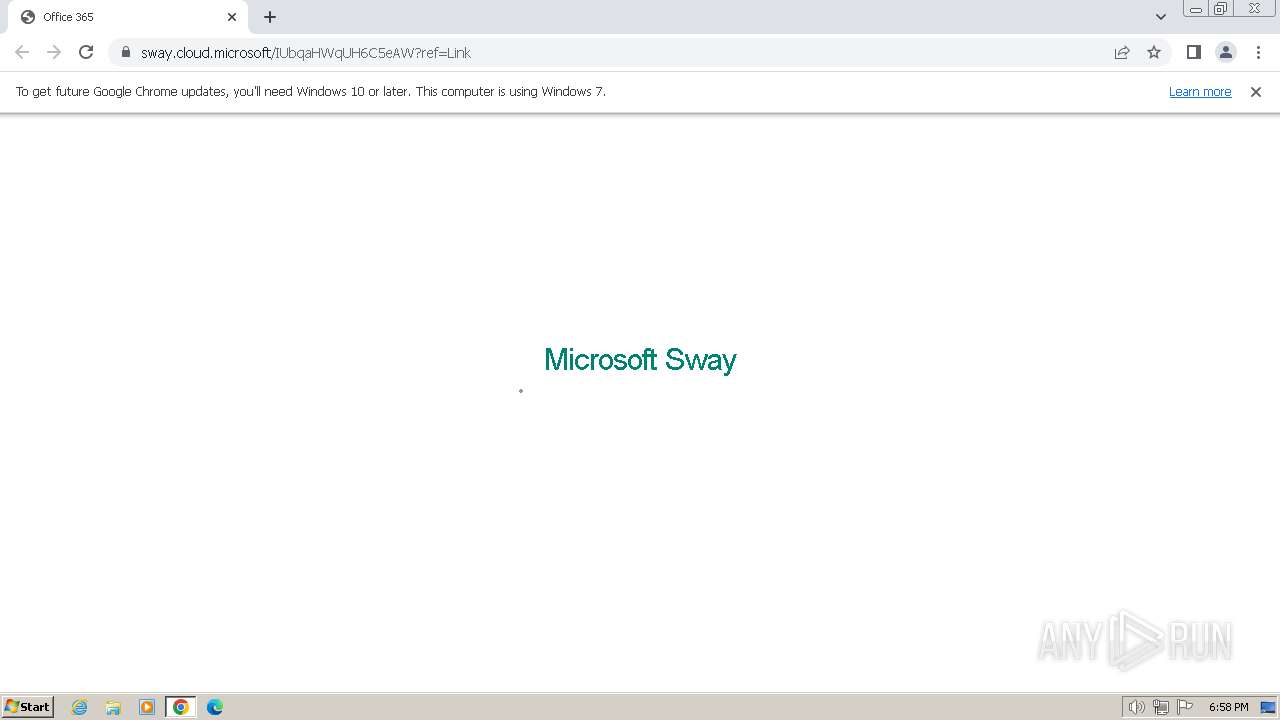Read the Chrome Windows 7 update notice text
This screenshot has width=1280, height=720.
point(311,91)
